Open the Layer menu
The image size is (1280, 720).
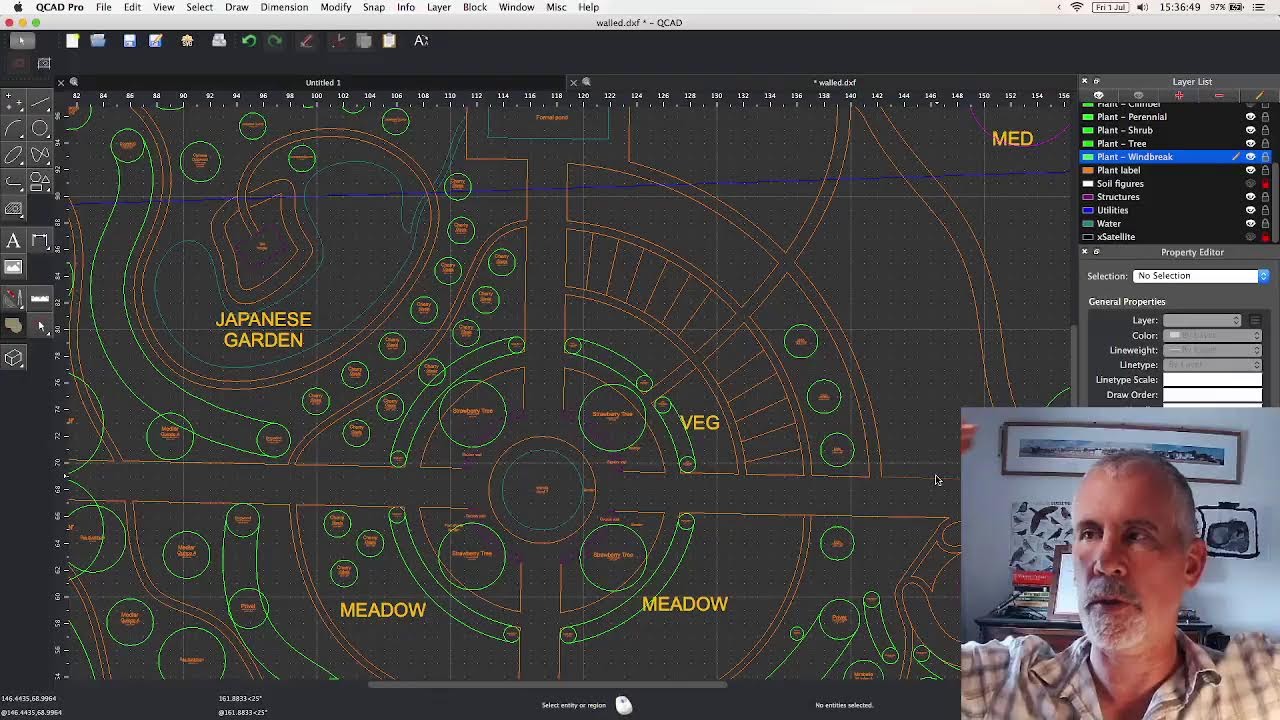coord(439,7)
